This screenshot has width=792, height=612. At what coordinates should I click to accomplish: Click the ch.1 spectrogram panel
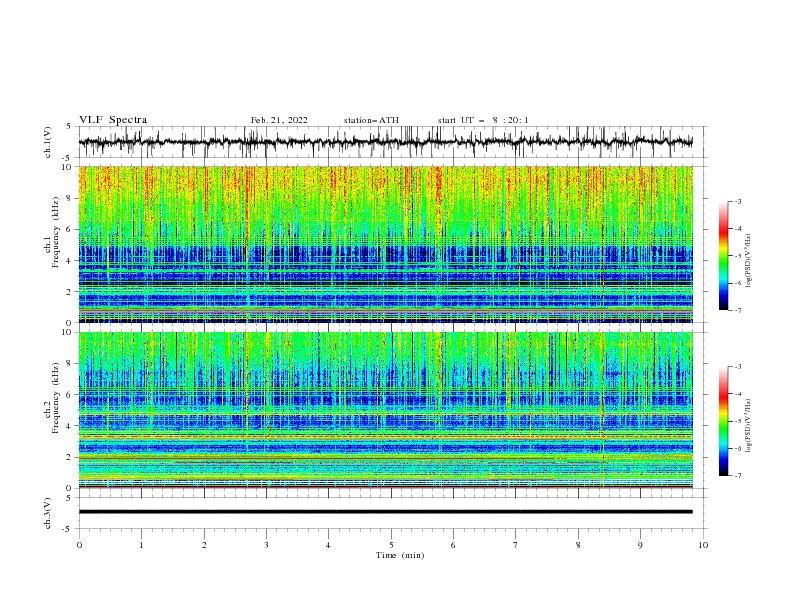click(385, 244)
